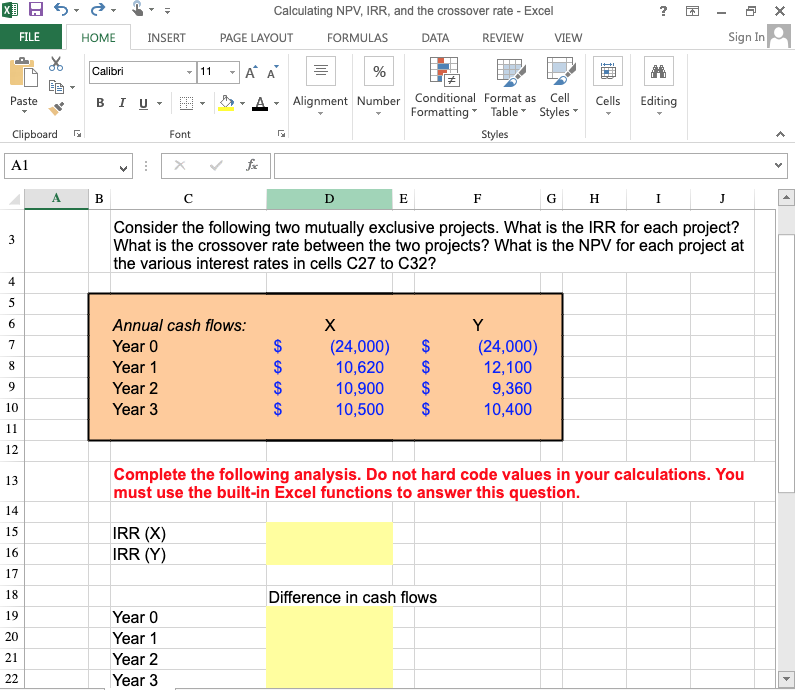Open Customize Quick Access Toolbar dropdown
The height and width of the screenshot is (690, 795).
(167, 10)
